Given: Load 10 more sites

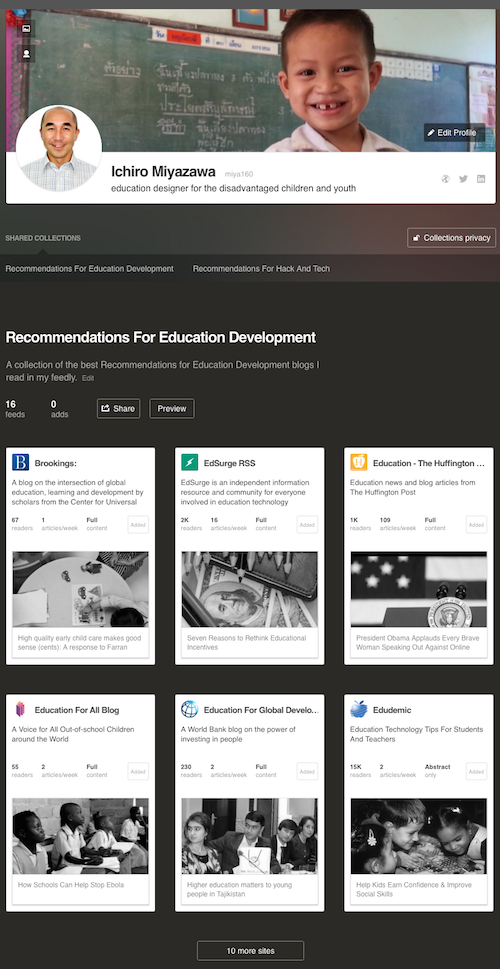Looking at the screenshot, I should coord(250,950).
